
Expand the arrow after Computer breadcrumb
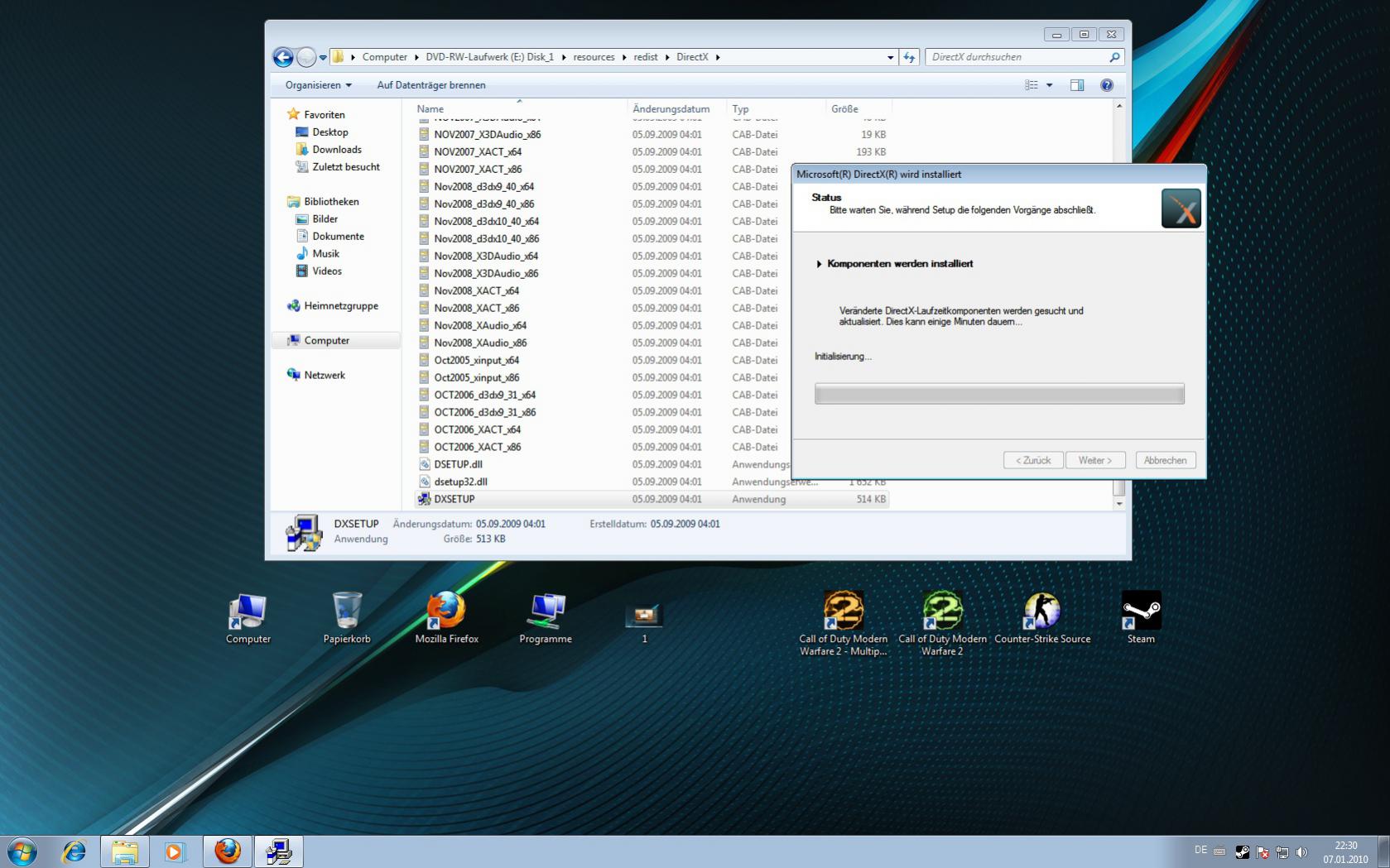tap(416, 57)
